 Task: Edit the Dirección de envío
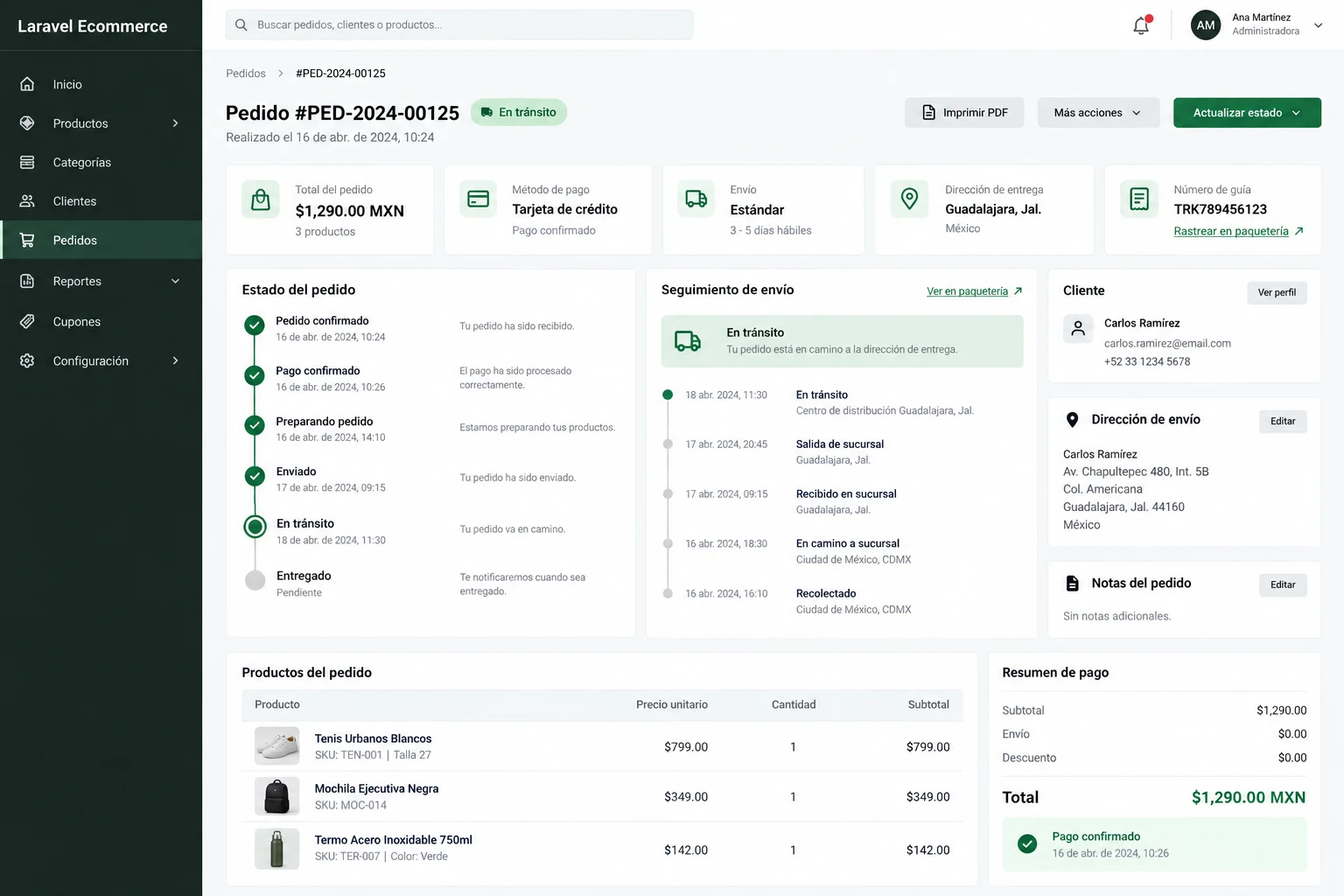coord(1283,421)
